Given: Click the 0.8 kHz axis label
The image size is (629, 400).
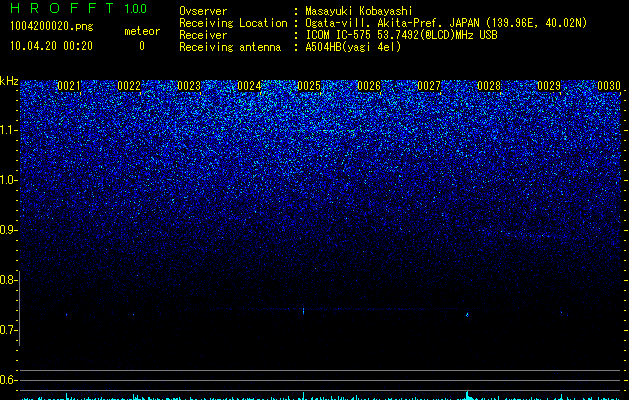Looking at the screenshot, I should click(x=8, y=280).
